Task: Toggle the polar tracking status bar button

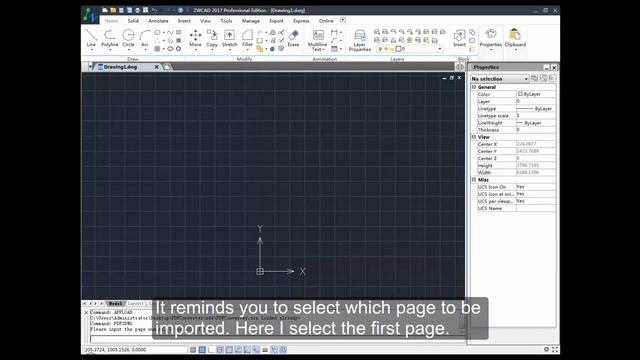Action: coord(220,349)
